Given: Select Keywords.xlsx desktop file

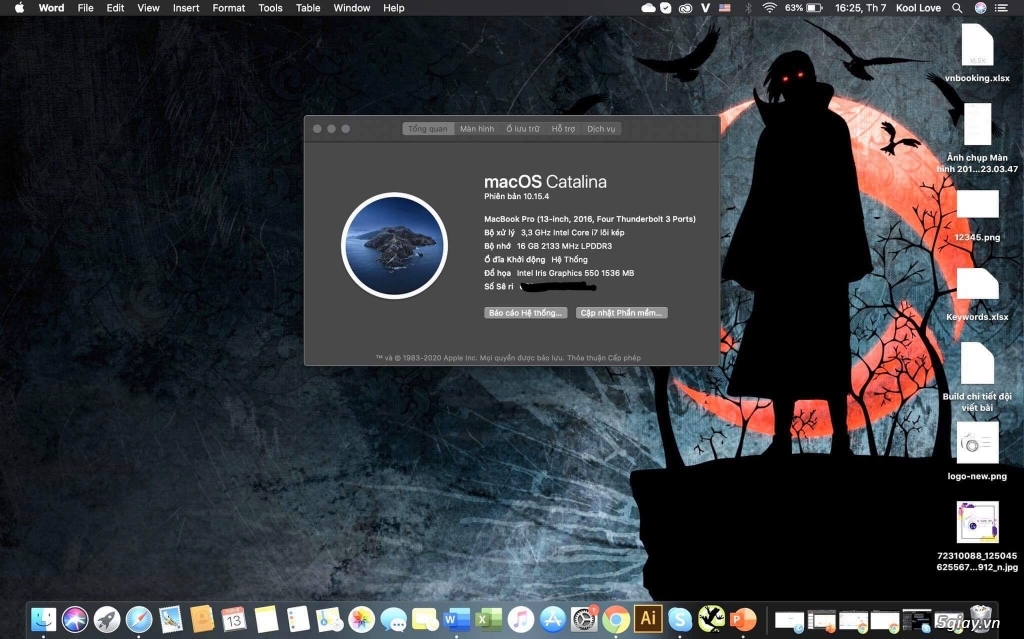Looking at the screenshot, I should [x=977, y=295].
